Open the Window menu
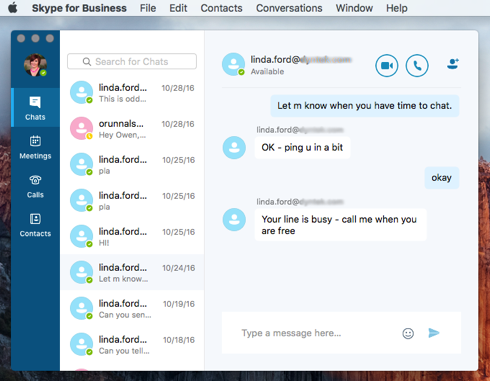The width and height of the screenshot is (490, 381). (354, 8)
